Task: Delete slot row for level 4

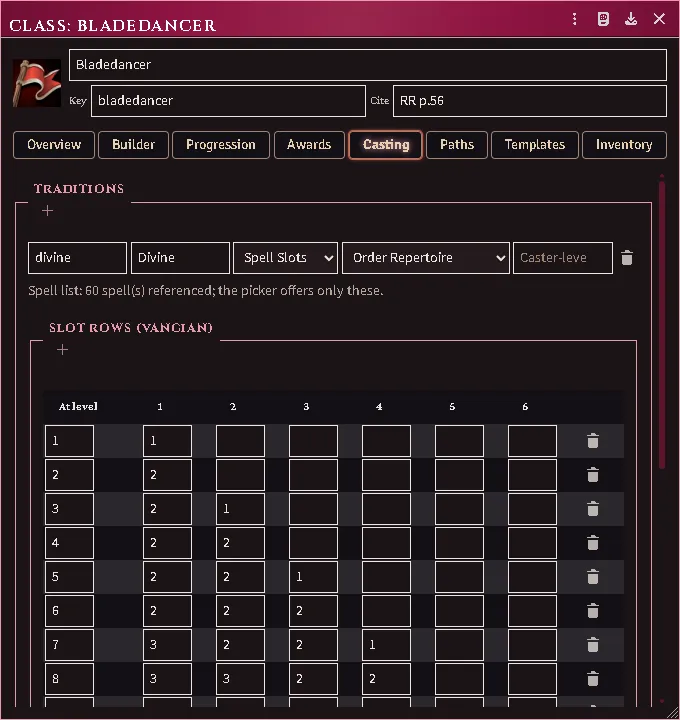Action: pyautogui.click(x=593, y=543)
